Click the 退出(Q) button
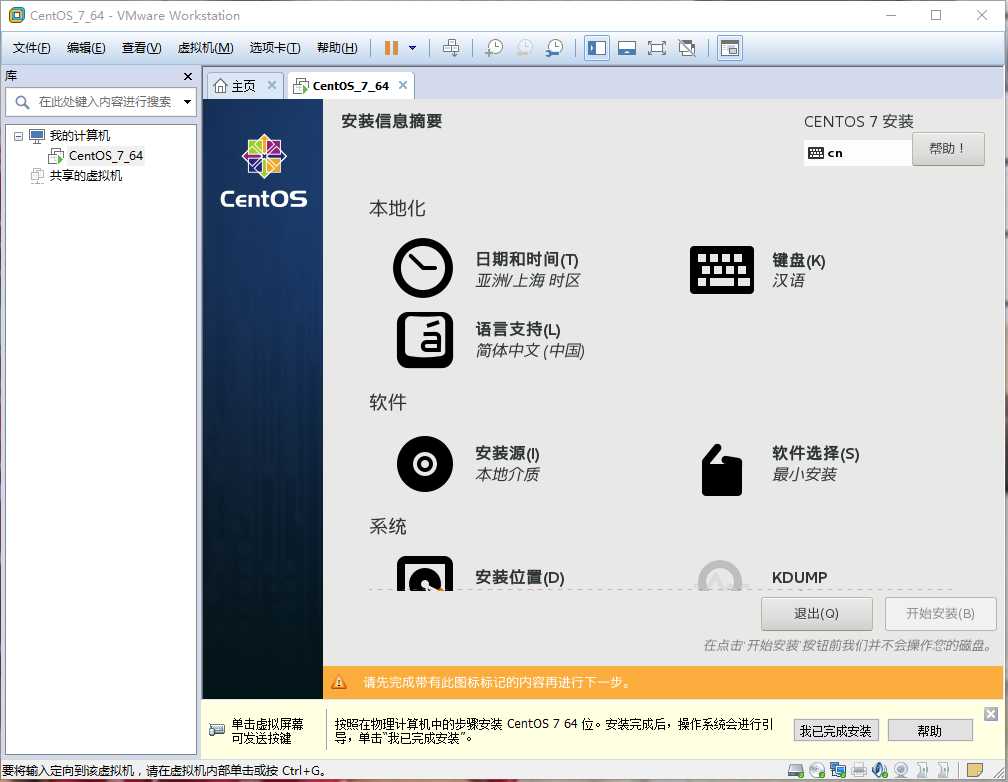This screenshot has width=1008, height=782. pyautogui.click(x=816, y=614)
